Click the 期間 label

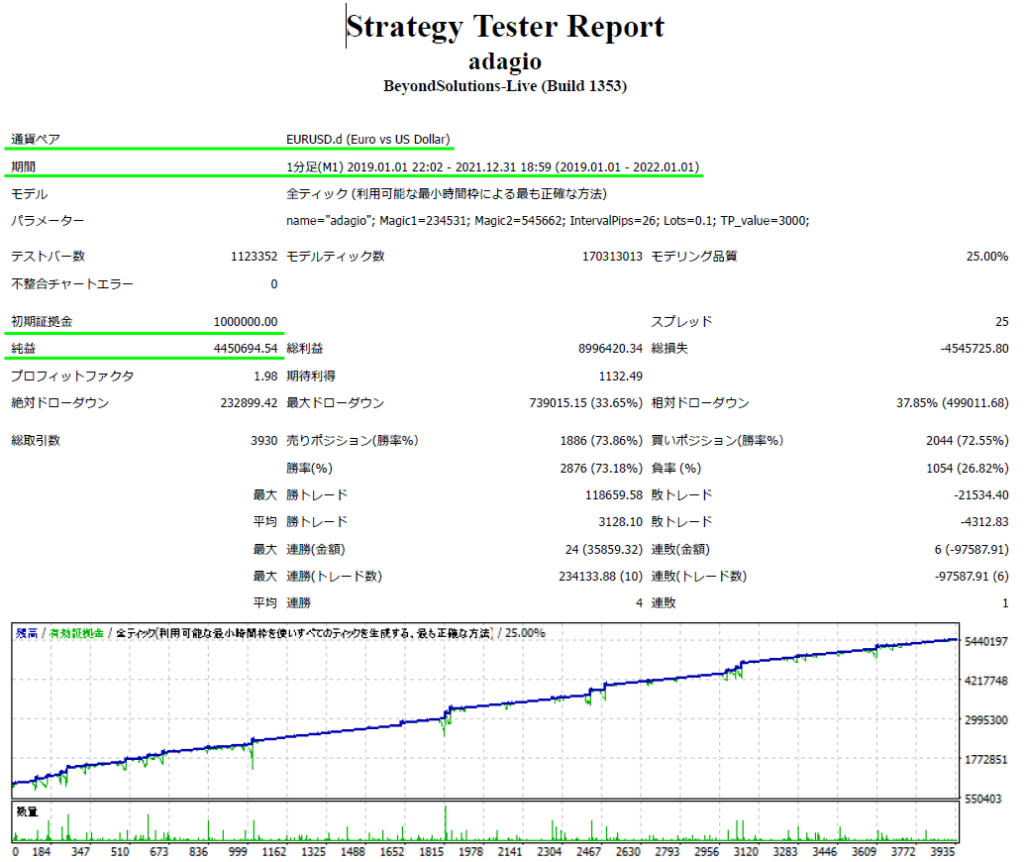(x=24, y=167)
